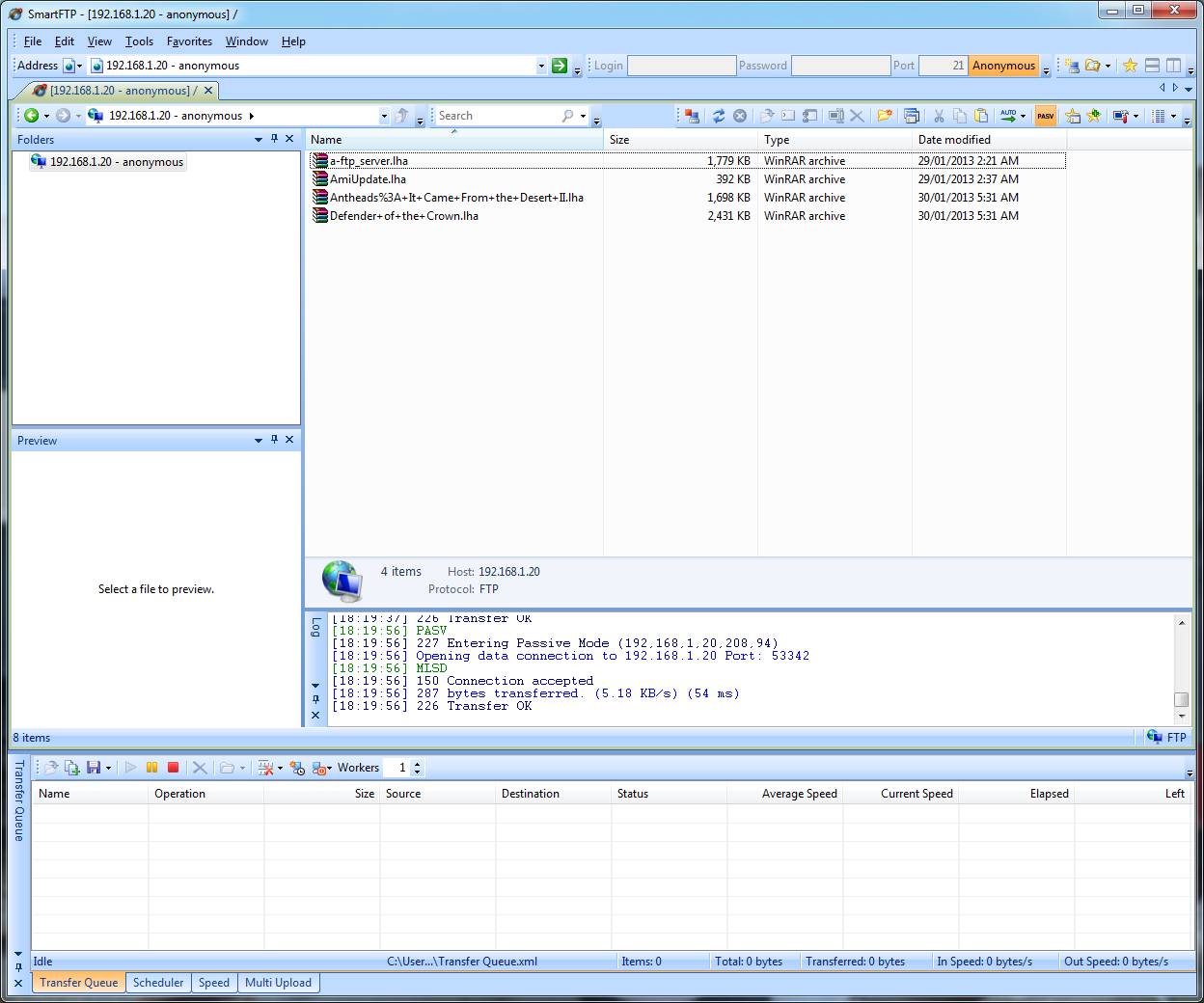1204x1003 pixels.
Task: Sort by the Date modified column header
Action: [x=989, y=140]
